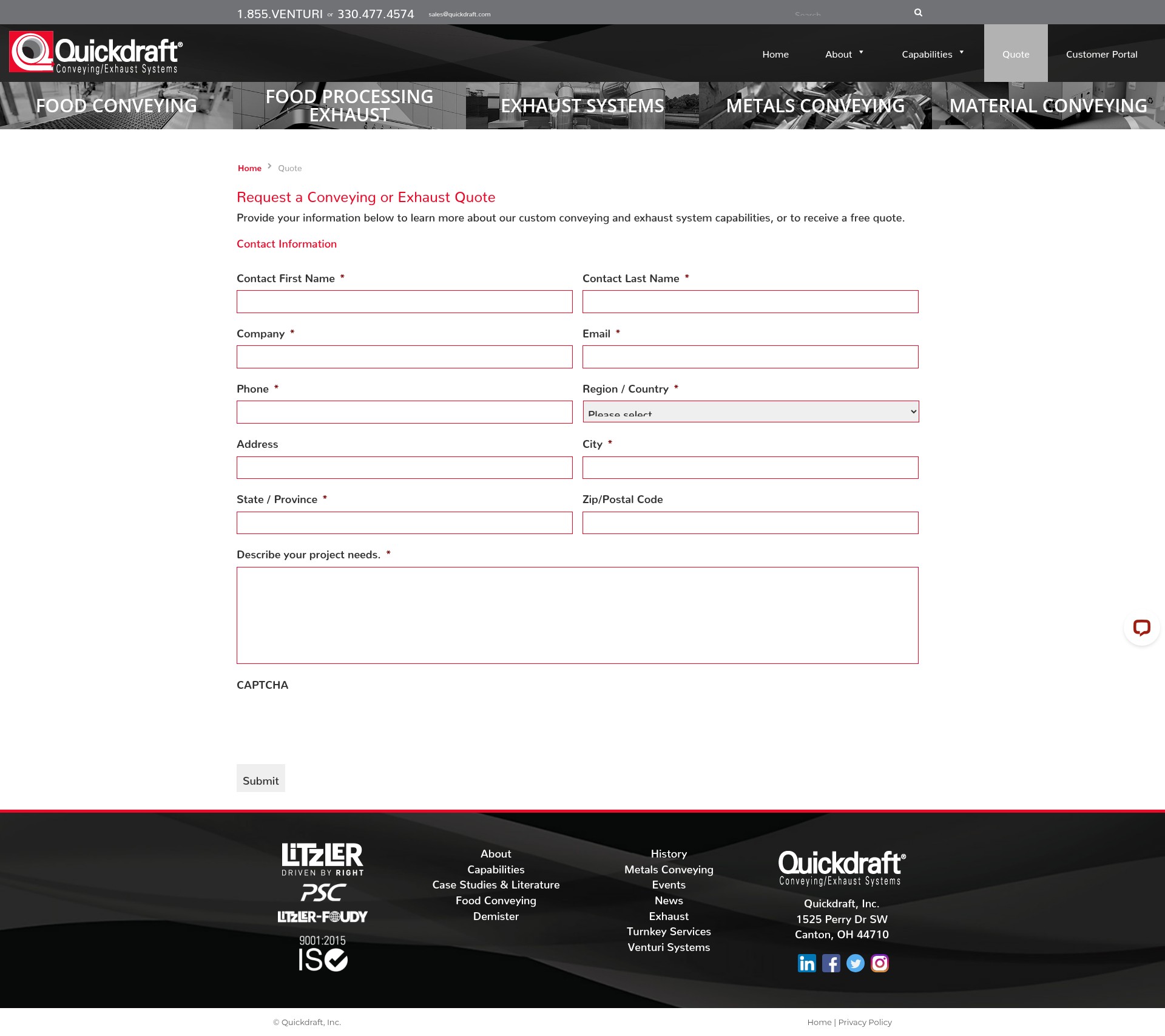Open the Instagram social icon
Image resolution: width=1165 pixels, height=1036 pixels.
coord(879,963)
